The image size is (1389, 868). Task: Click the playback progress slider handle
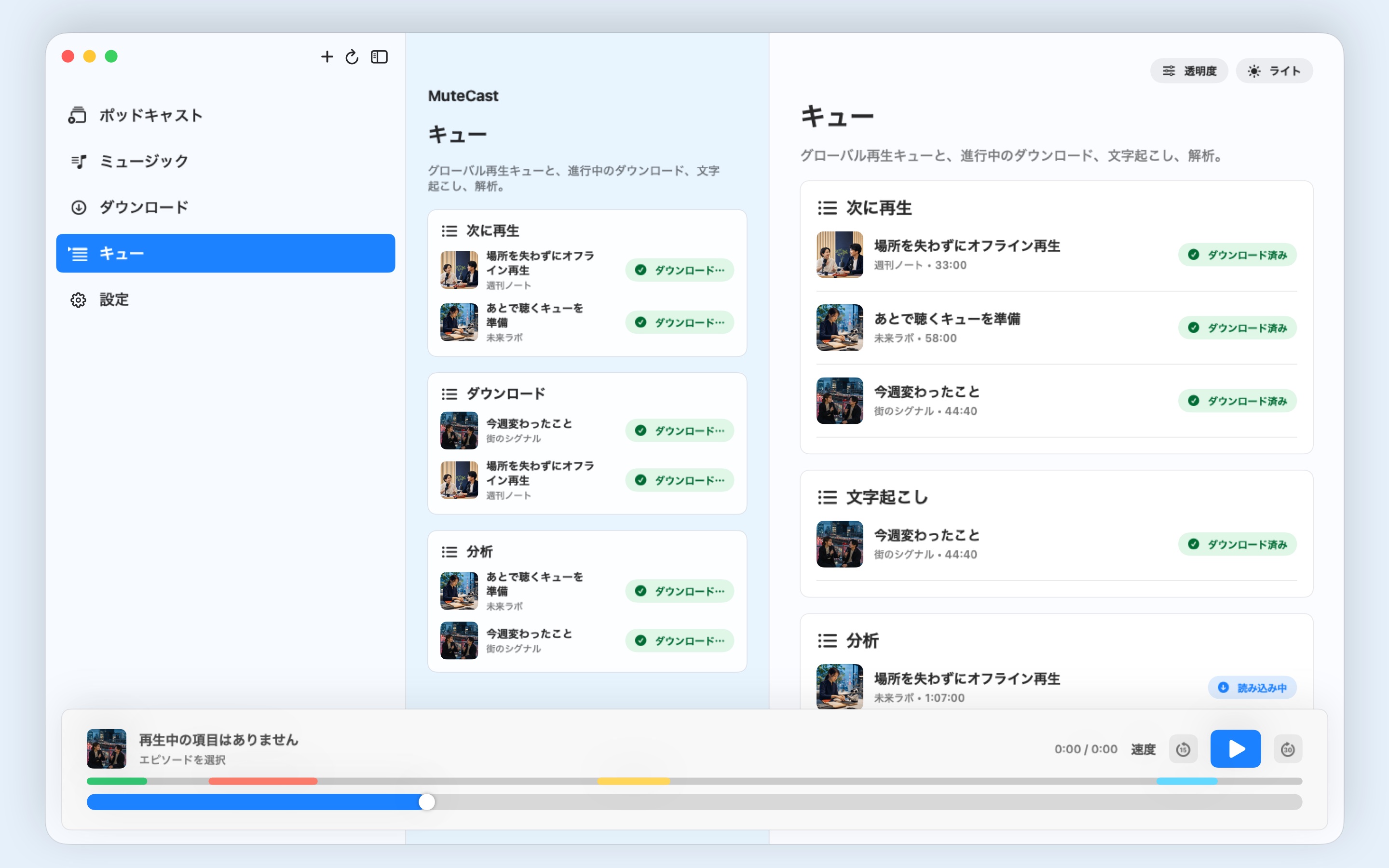[x=426, y=802]
